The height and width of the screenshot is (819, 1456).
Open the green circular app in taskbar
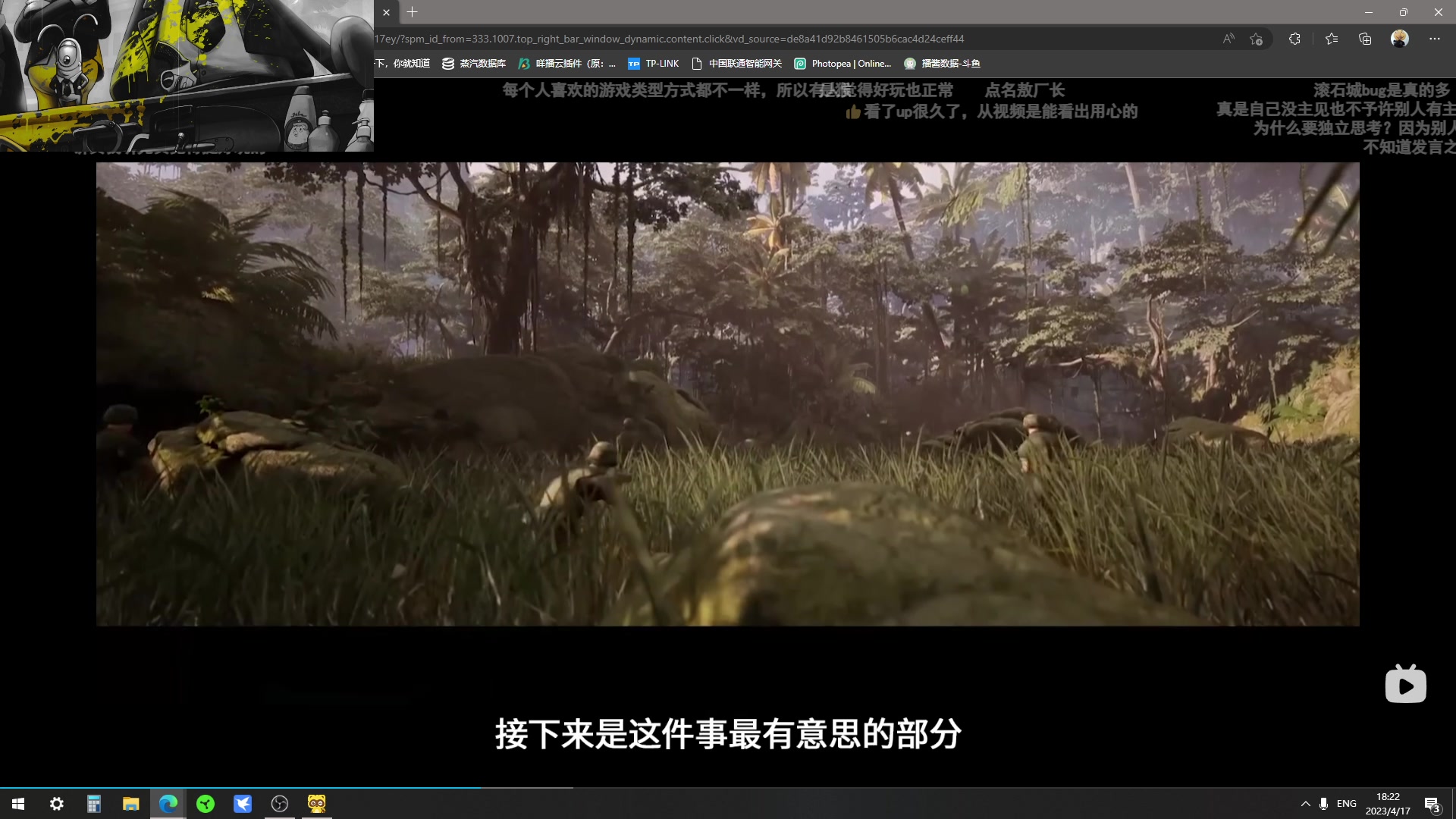coord(206,804)
